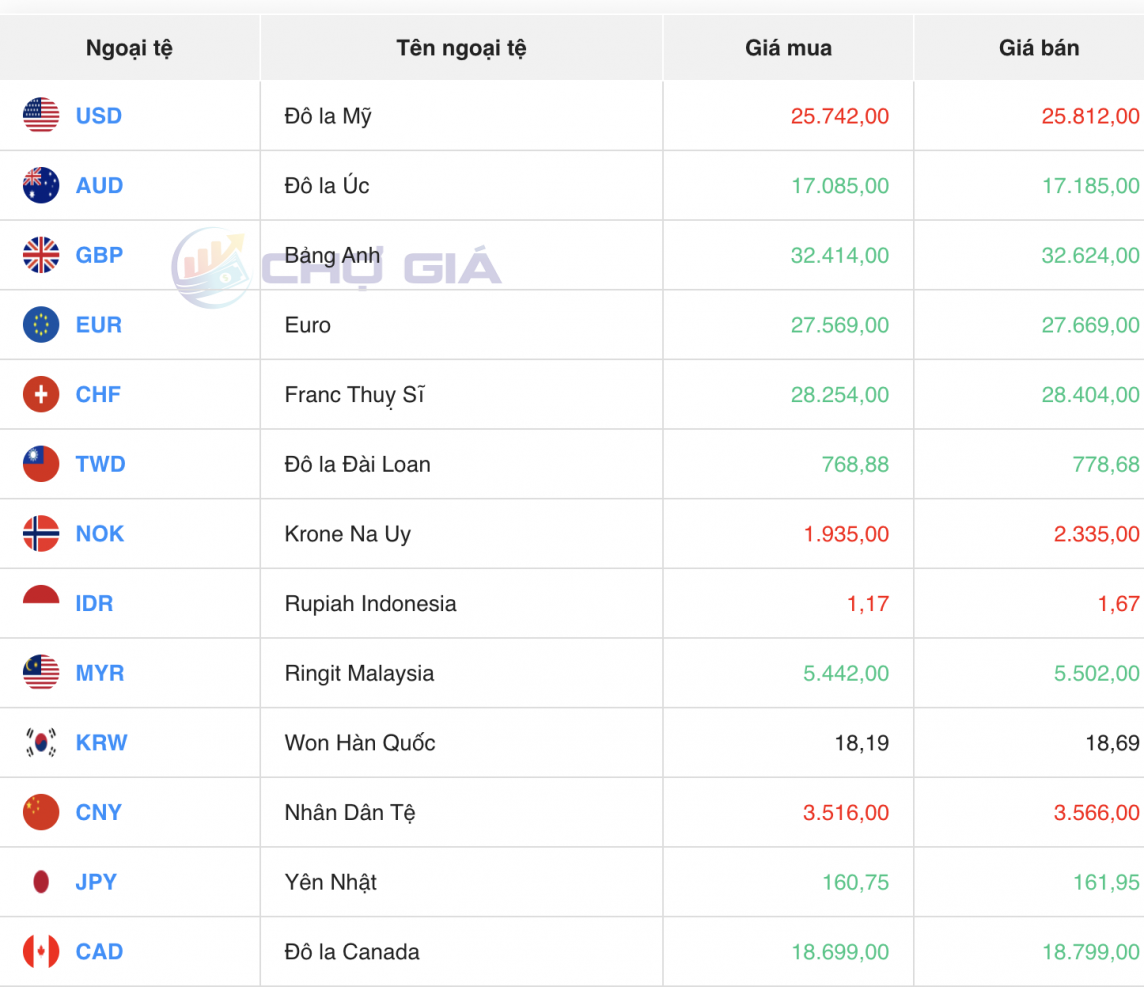This screenshot has width=1144, height=987.
Task: Open the USD currency link
Action: [98, 115]
